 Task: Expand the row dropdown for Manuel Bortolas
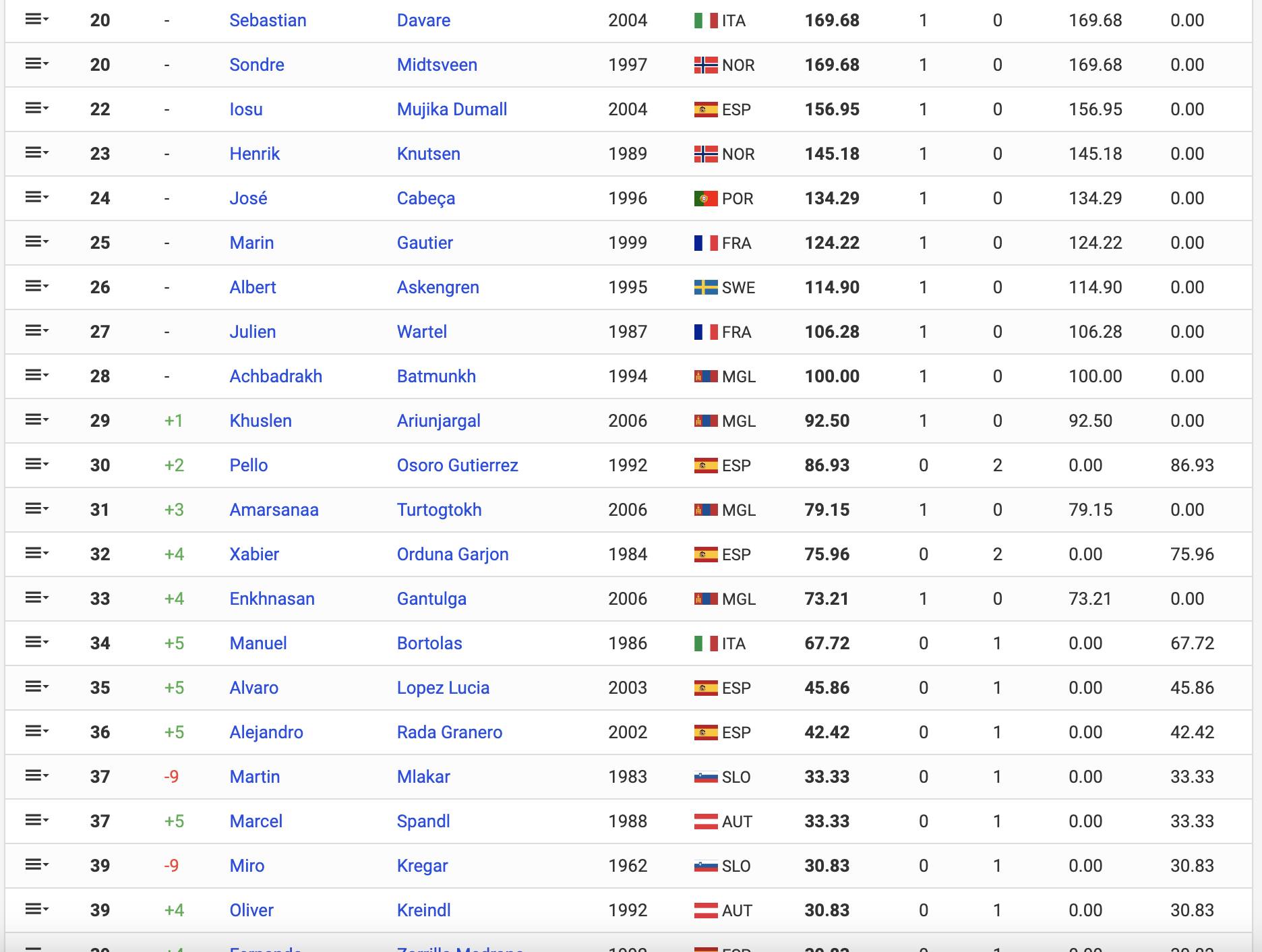(x=36, y=643)
